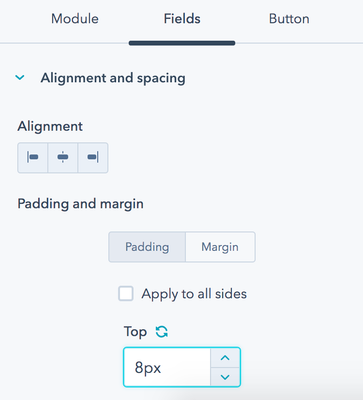Image resolution: width=363 pixels, height=400 pixels.
Task: Increase Top padding with up arrow
Action: point(225,358)
